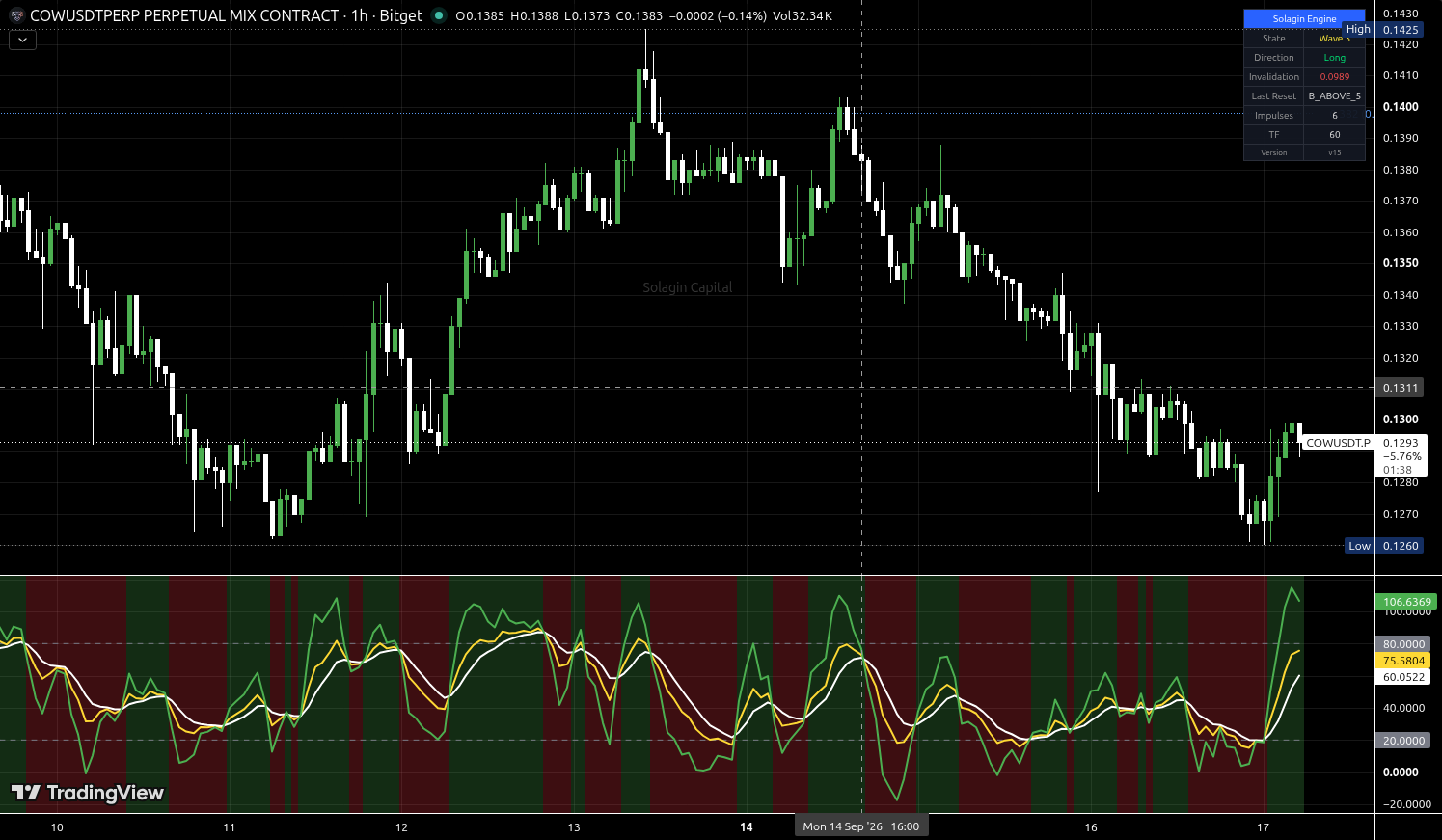This screenshot has height=840, width=1442.
Task: Click the Version label cell
Action: [1273, 153]
